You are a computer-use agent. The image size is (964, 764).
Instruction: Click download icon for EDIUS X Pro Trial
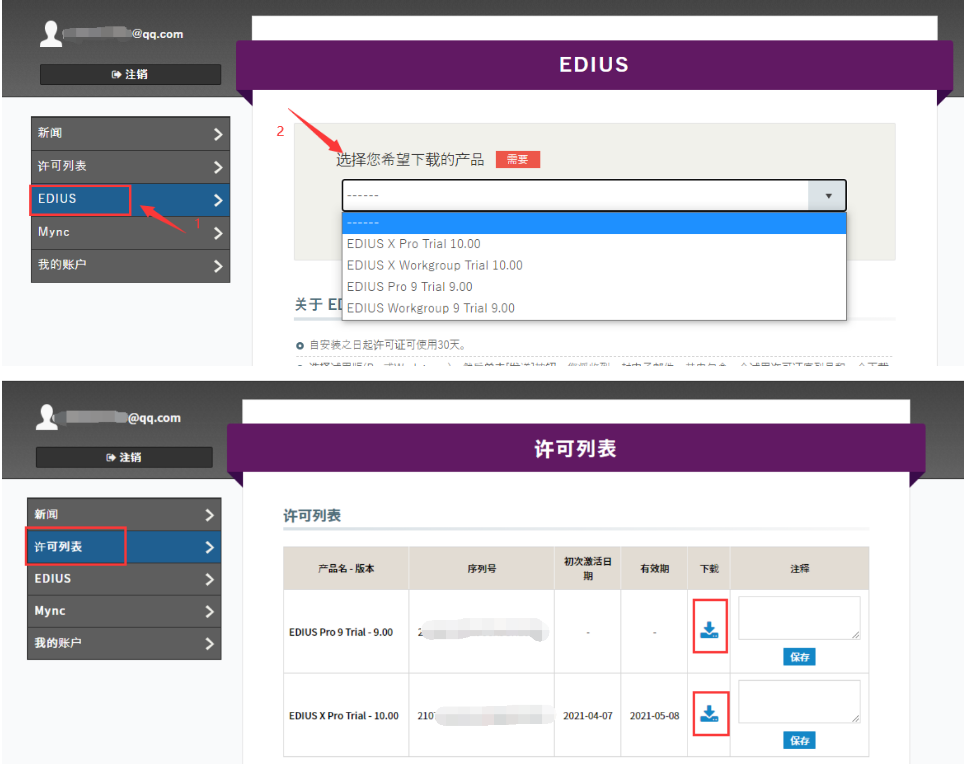coord(709,714)
